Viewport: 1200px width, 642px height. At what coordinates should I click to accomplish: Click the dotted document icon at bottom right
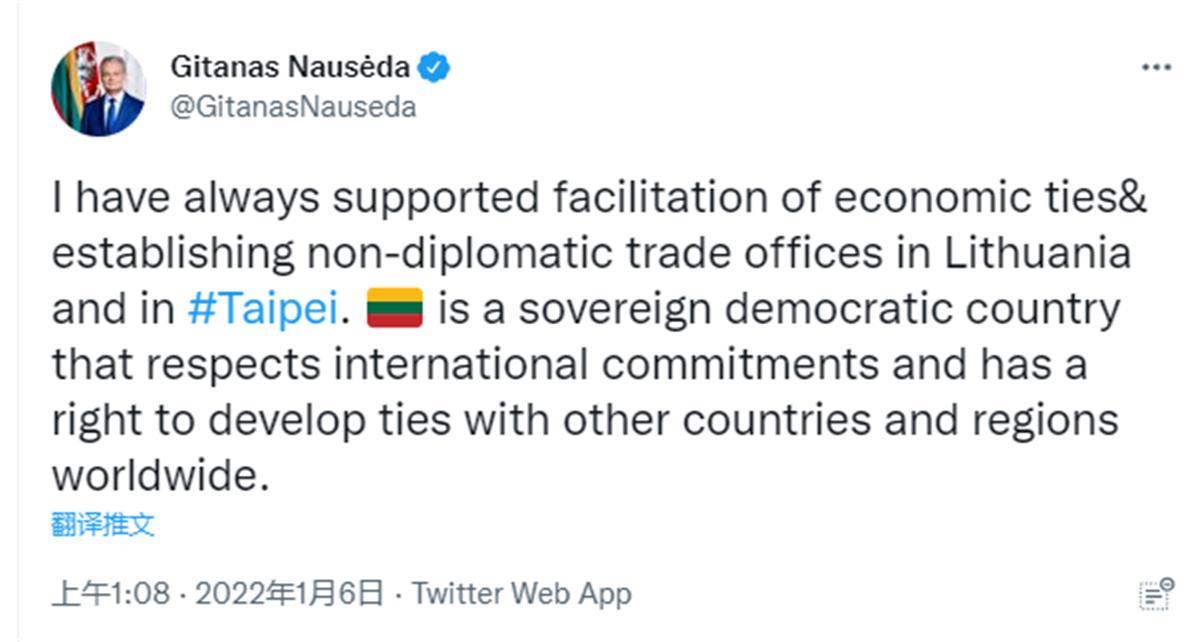[1155, 593]
